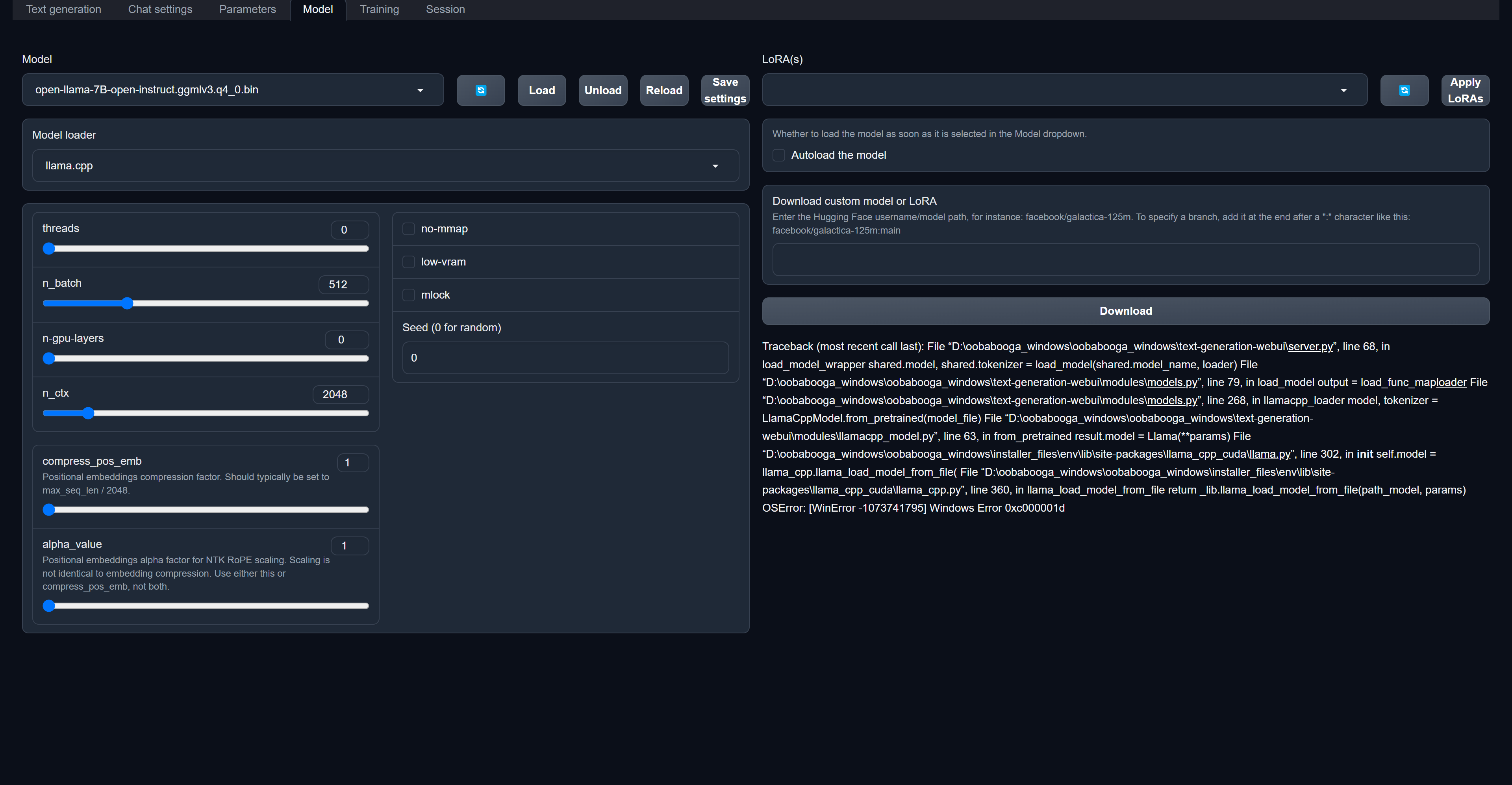
Task: Toggle the low-vram option
Action: (409, 262)
